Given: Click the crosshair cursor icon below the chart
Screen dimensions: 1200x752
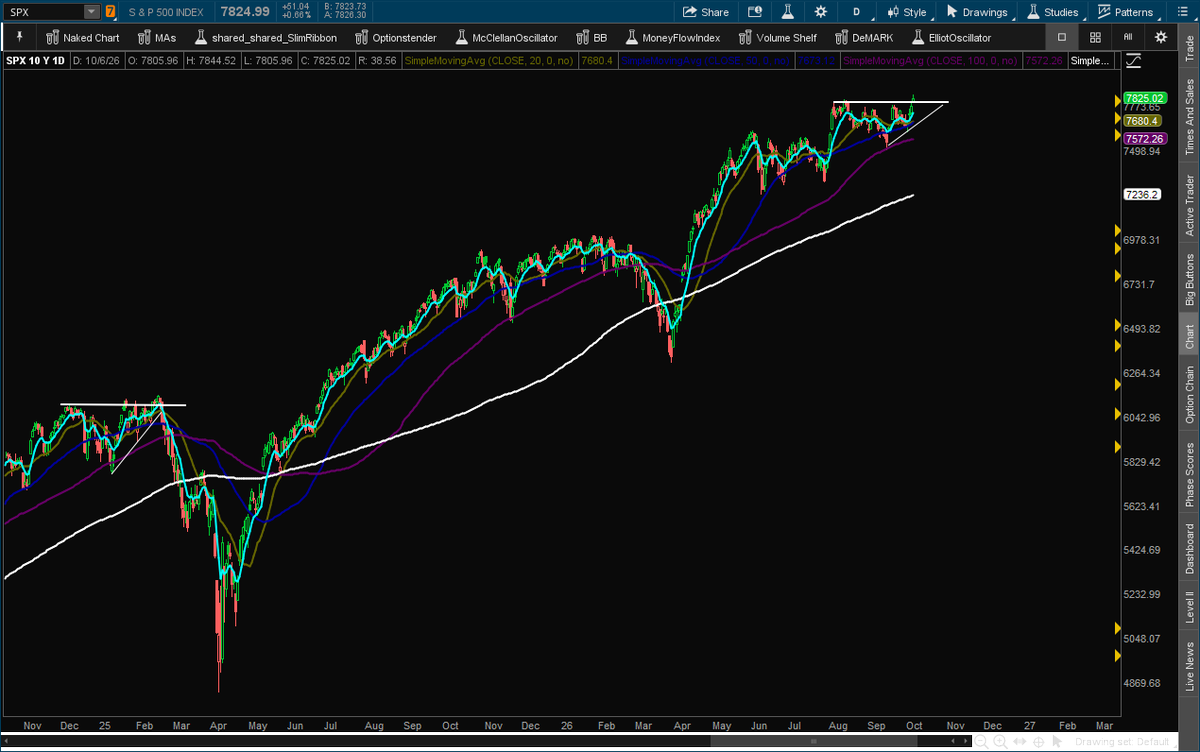Looking at the screenshot, I should point(1038,742).
